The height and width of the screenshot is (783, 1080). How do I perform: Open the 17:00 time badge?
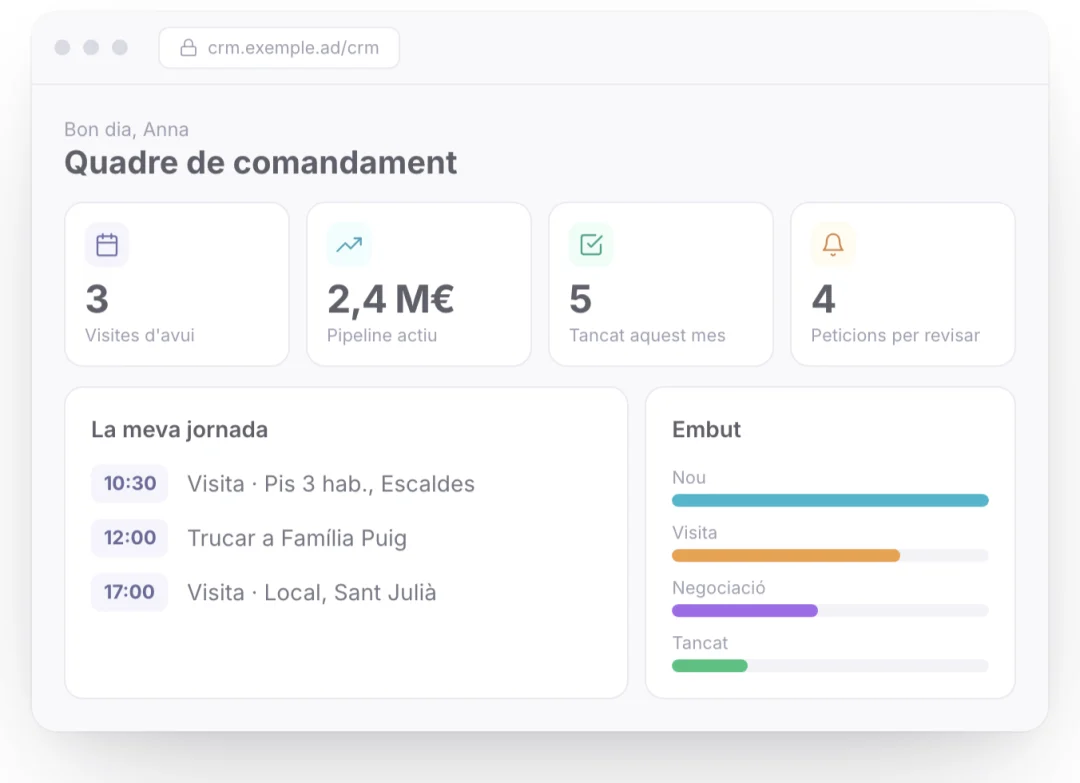click(x=129, y=592)
